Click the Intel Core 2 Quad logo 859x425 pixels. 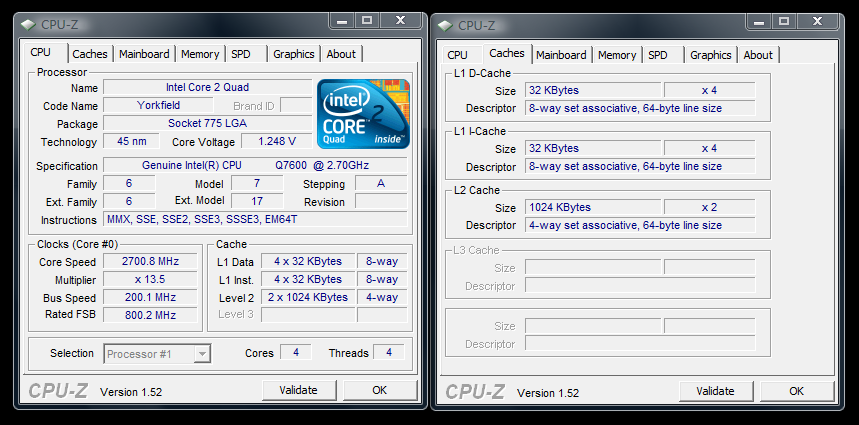pos(364,114)
